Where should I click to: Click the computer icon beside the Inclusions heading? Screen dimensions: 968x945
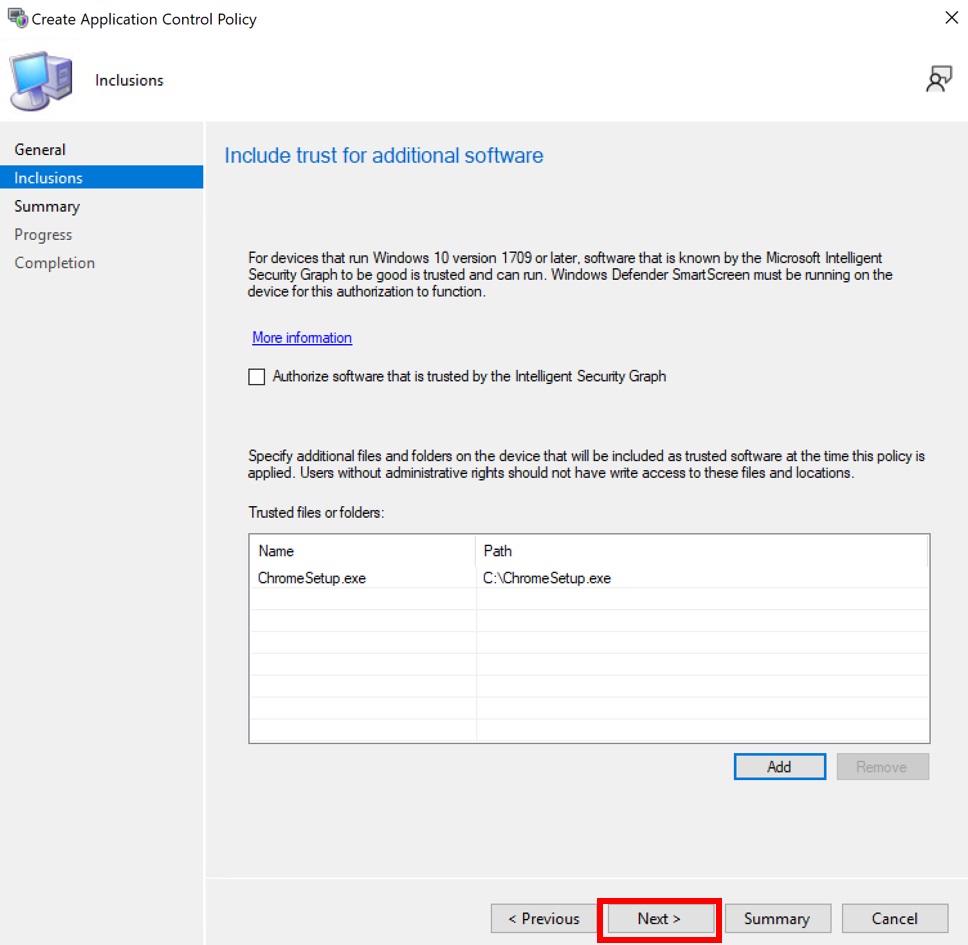click(x=42, y=81)
